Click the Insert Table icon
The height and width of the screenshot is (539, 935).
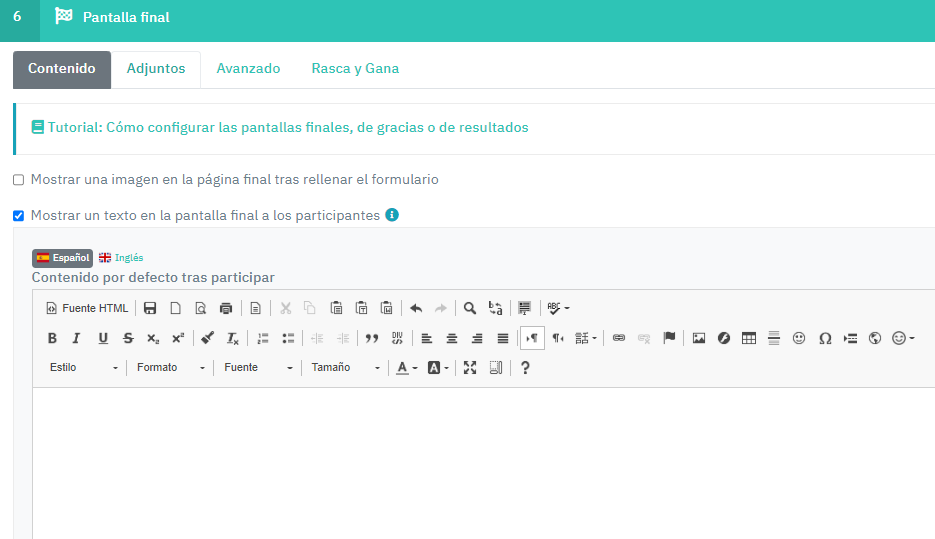(x=749, y=338)
